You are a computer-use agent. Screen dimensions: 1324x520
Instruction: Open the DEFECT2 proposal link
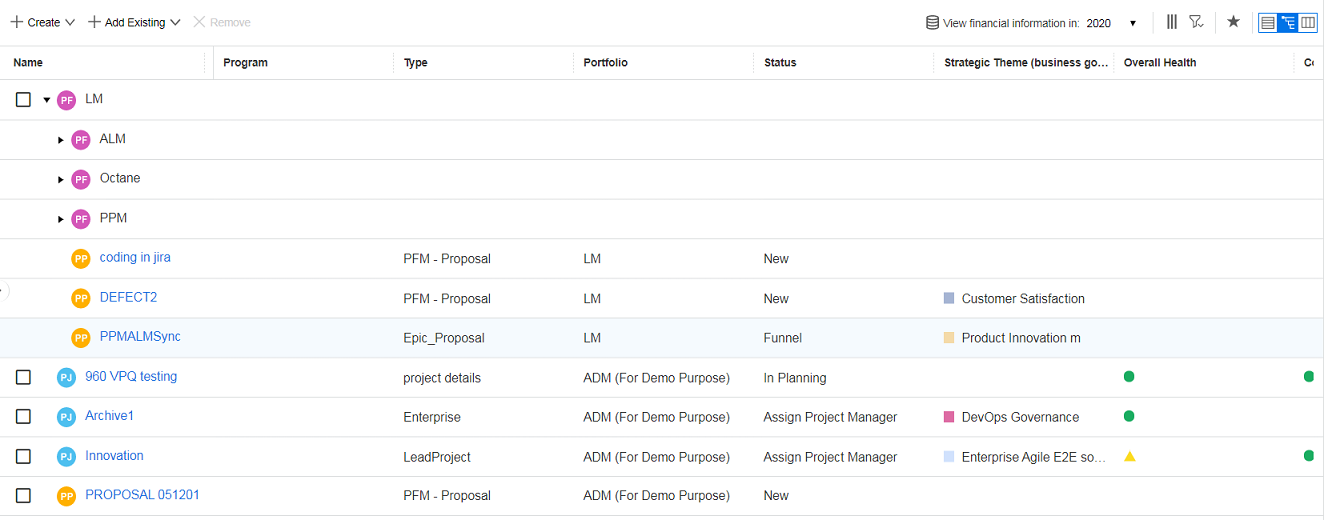(x=128, y=297)
